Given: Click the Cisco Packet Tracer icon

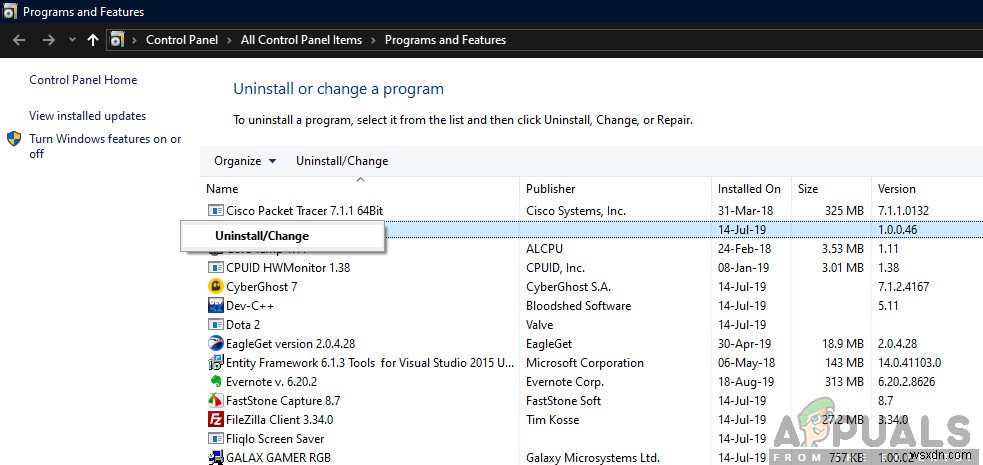Looking at the screenshot, I should [x=215, y=211].
